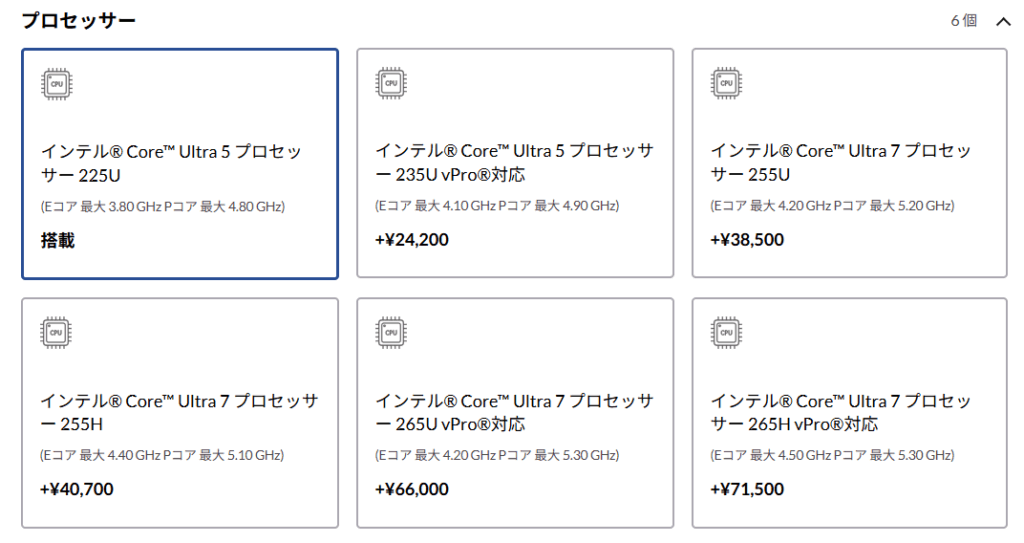Click CPU icon on Ultra 7 255H card
Screen dimensions: 1024x543
pos(57,333)
